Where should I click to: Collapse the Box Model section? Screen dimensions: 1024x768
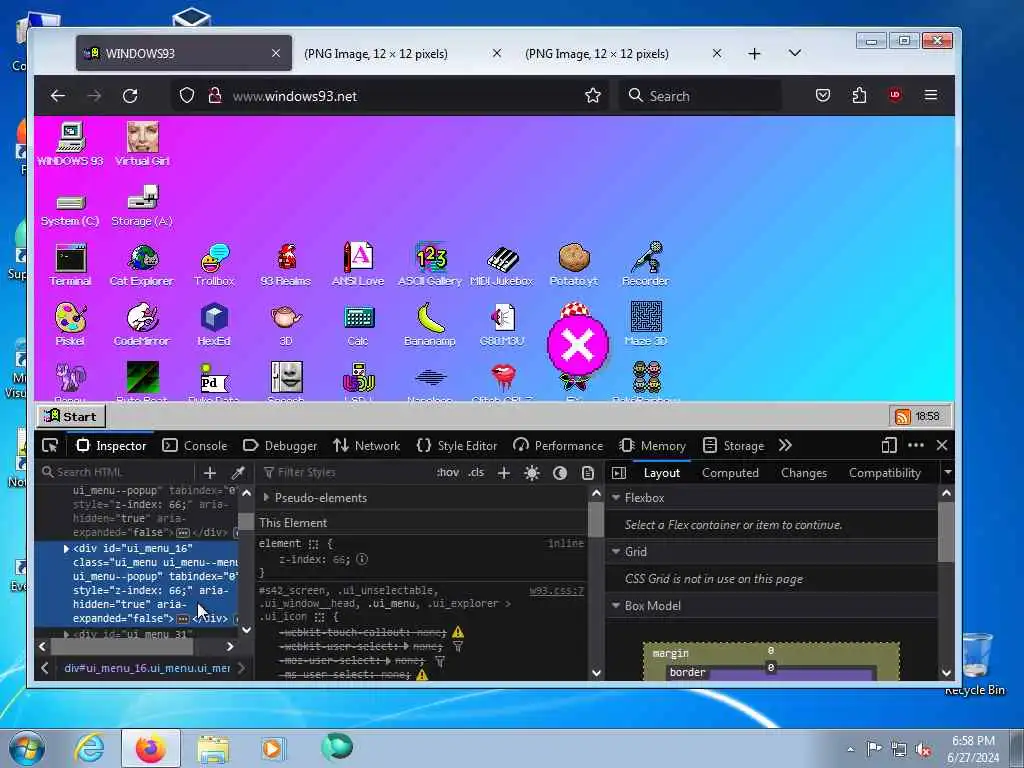click(x=616, y=605)
